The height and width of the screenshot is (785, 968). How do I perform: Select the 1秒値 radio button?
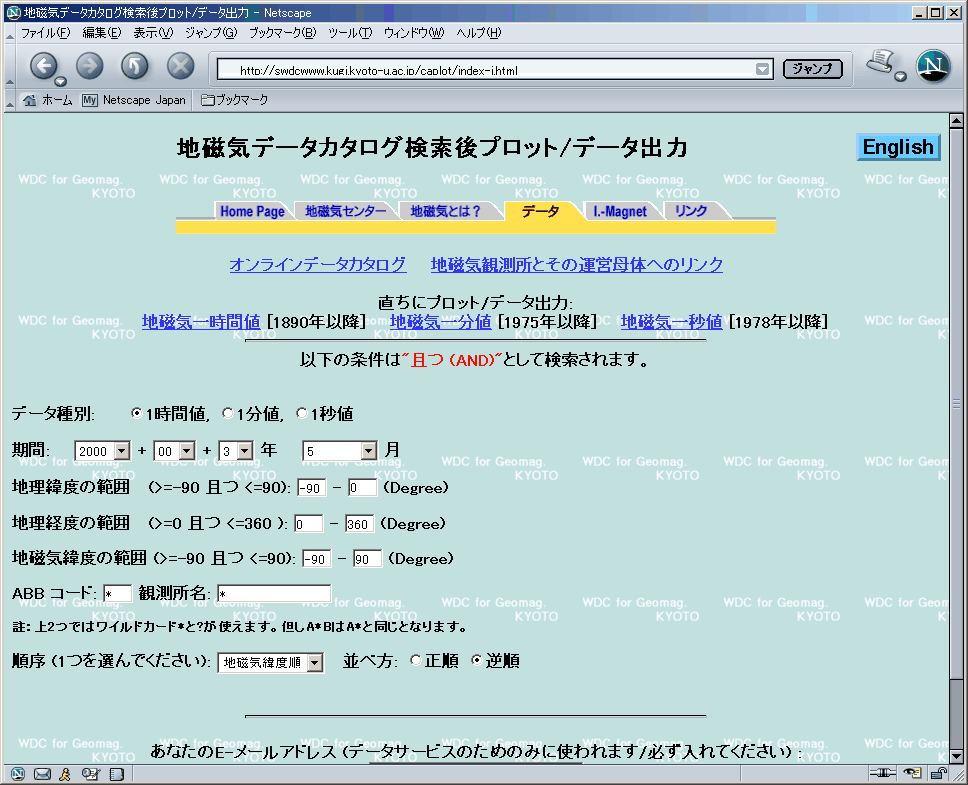[302, 413]
